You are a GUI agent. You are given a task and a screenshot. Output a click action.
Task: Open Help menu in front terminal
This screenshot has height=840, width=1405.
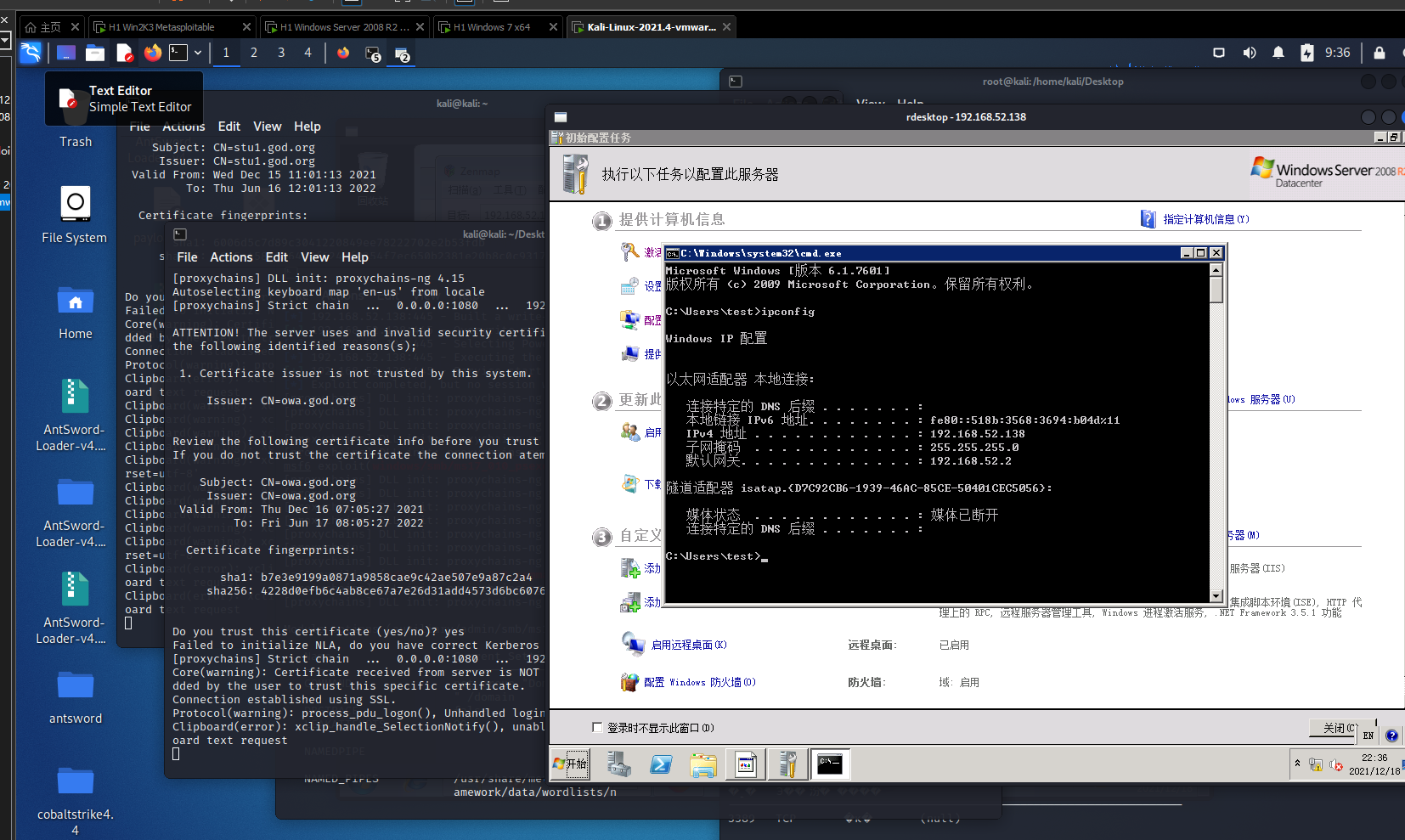[x=355, y=257]
